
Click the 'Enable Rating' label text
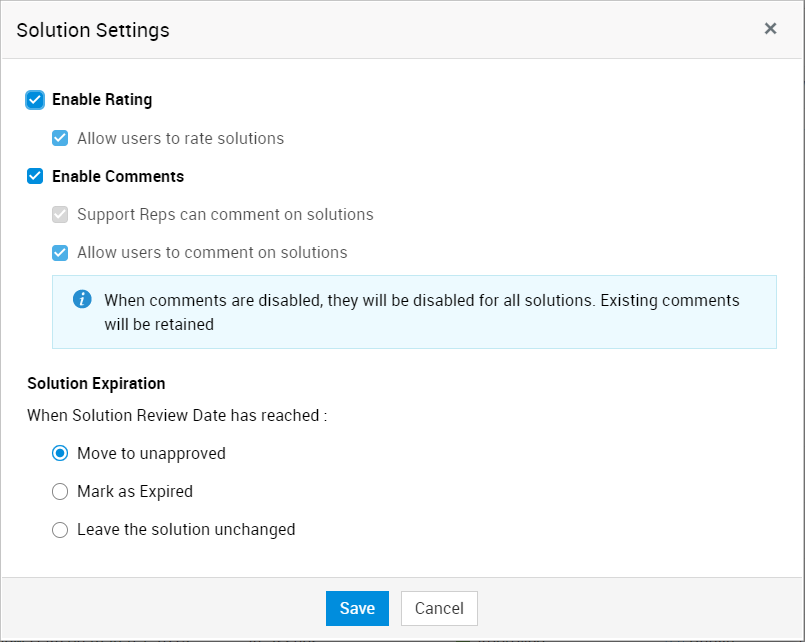point(102,100)
